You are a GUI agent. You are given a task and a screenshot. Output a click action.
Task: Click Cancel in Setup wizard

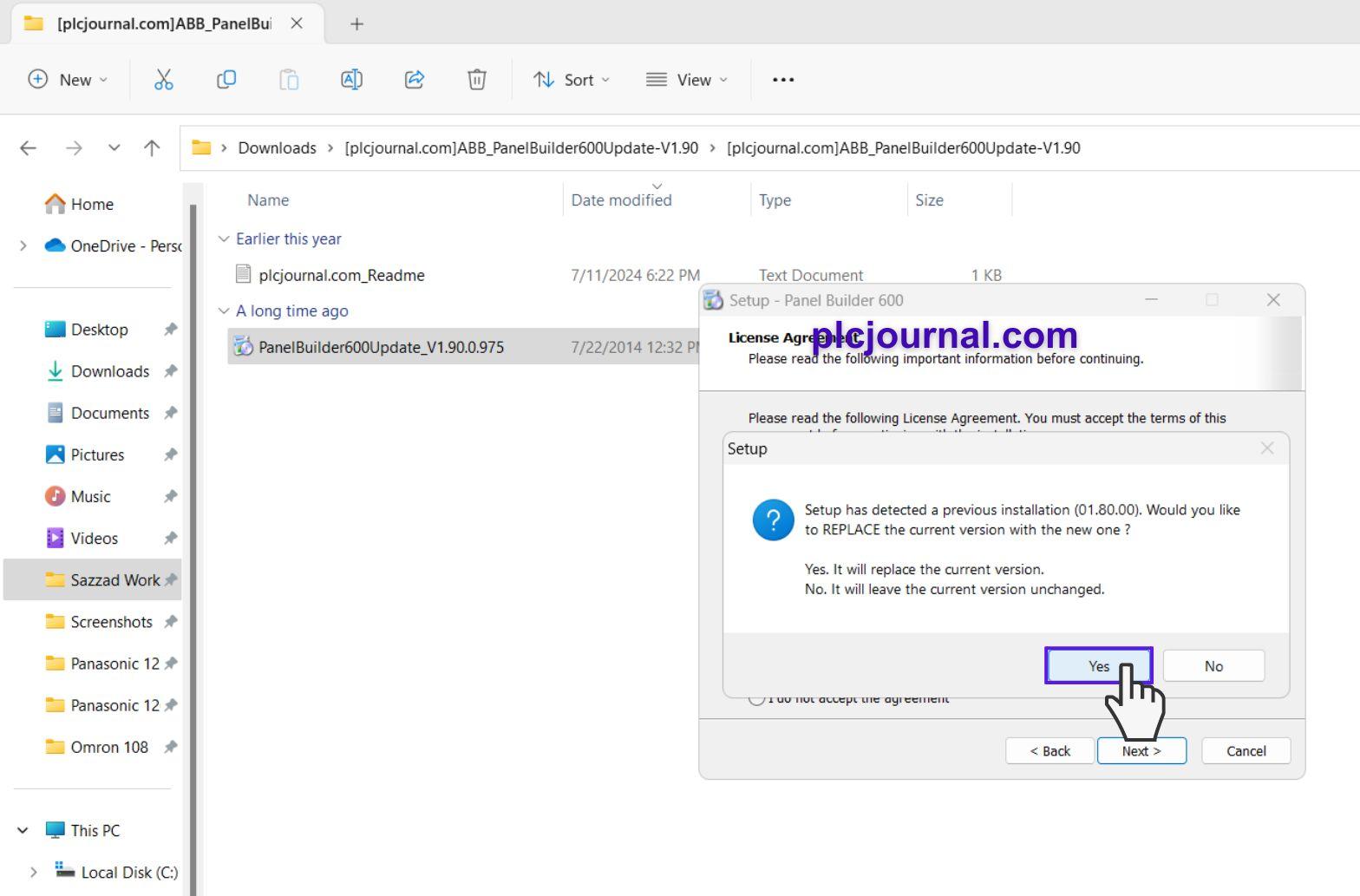click(x=1246, y=751)
